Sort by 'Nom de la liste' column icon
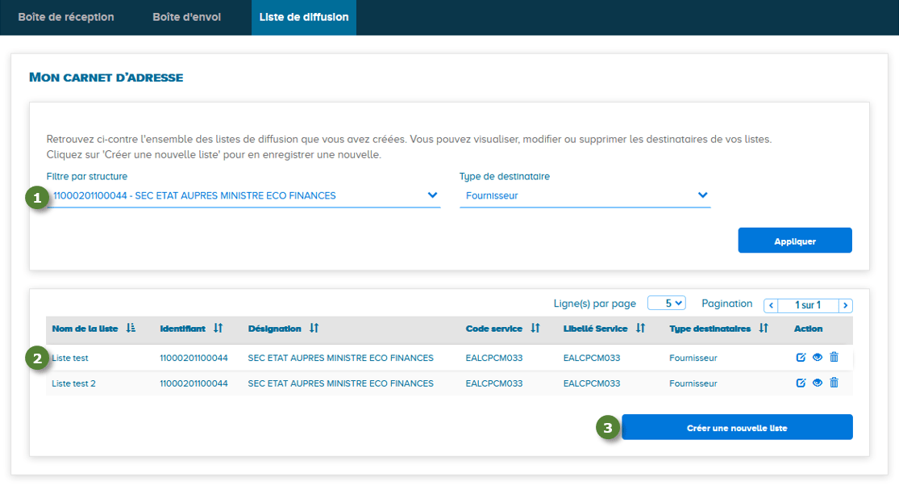Viewport: 899px width, 484px height. click(131, 328)
